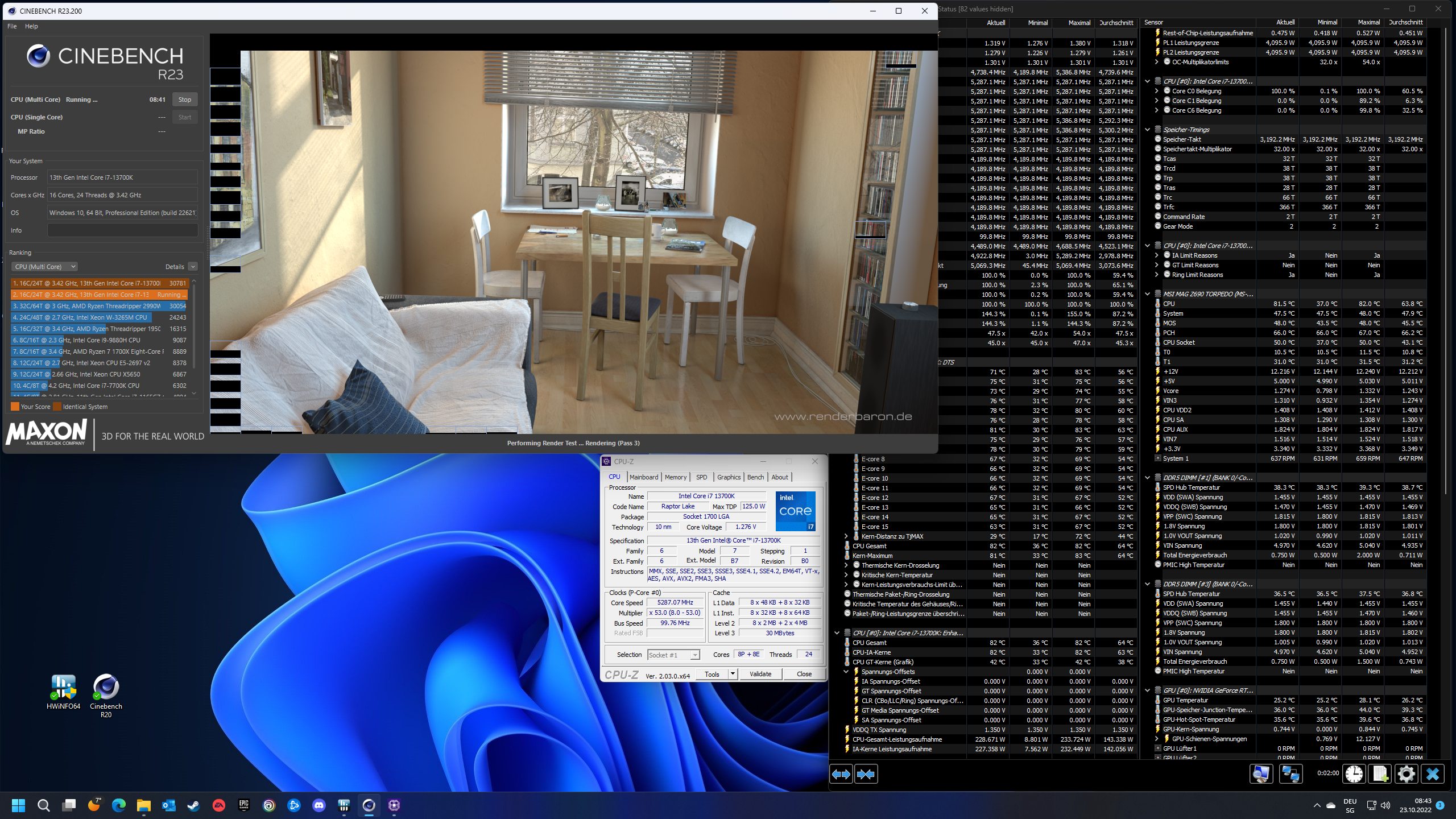The width and height of the screenshot is (1456, 819).
Task: Start logging with sheet-plus icon
Action: (x=1380, y=774)
